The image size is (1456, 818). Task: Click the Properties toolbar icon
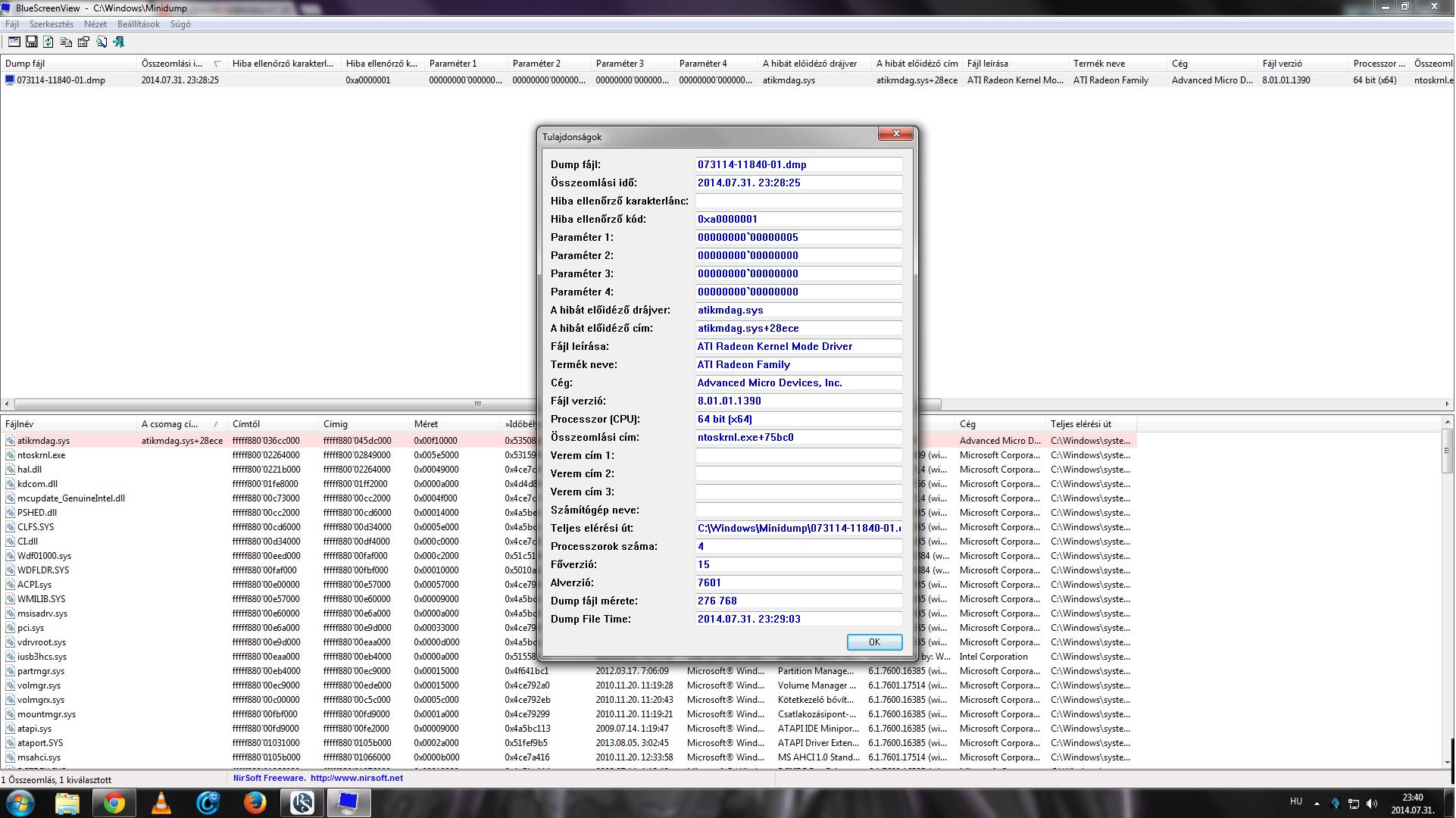coord(83,42)
